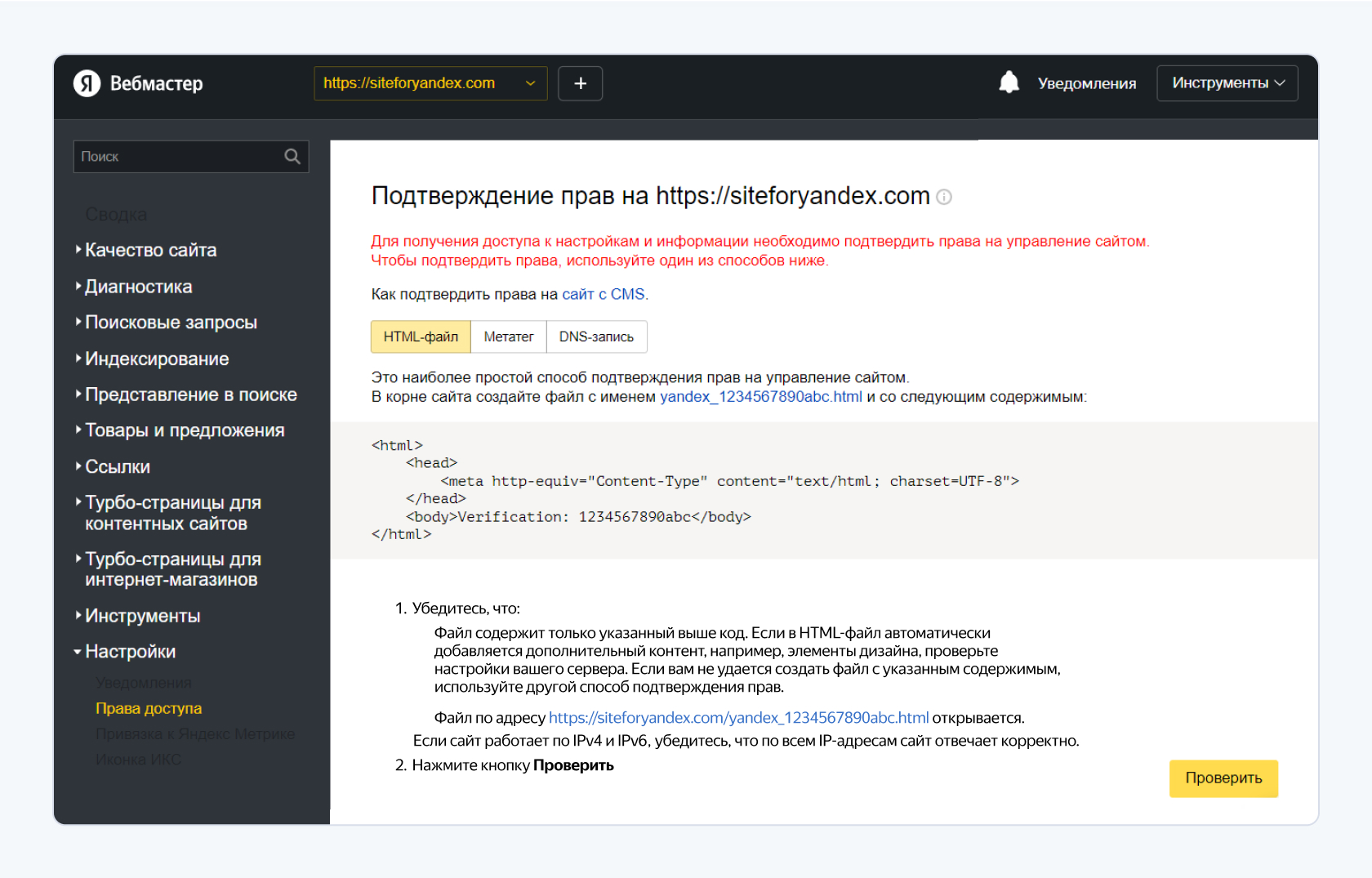The height and width of the screenshot is (878, 1372).
Task: Open the Вебмастер home link
Action: [x=156, y=83]
